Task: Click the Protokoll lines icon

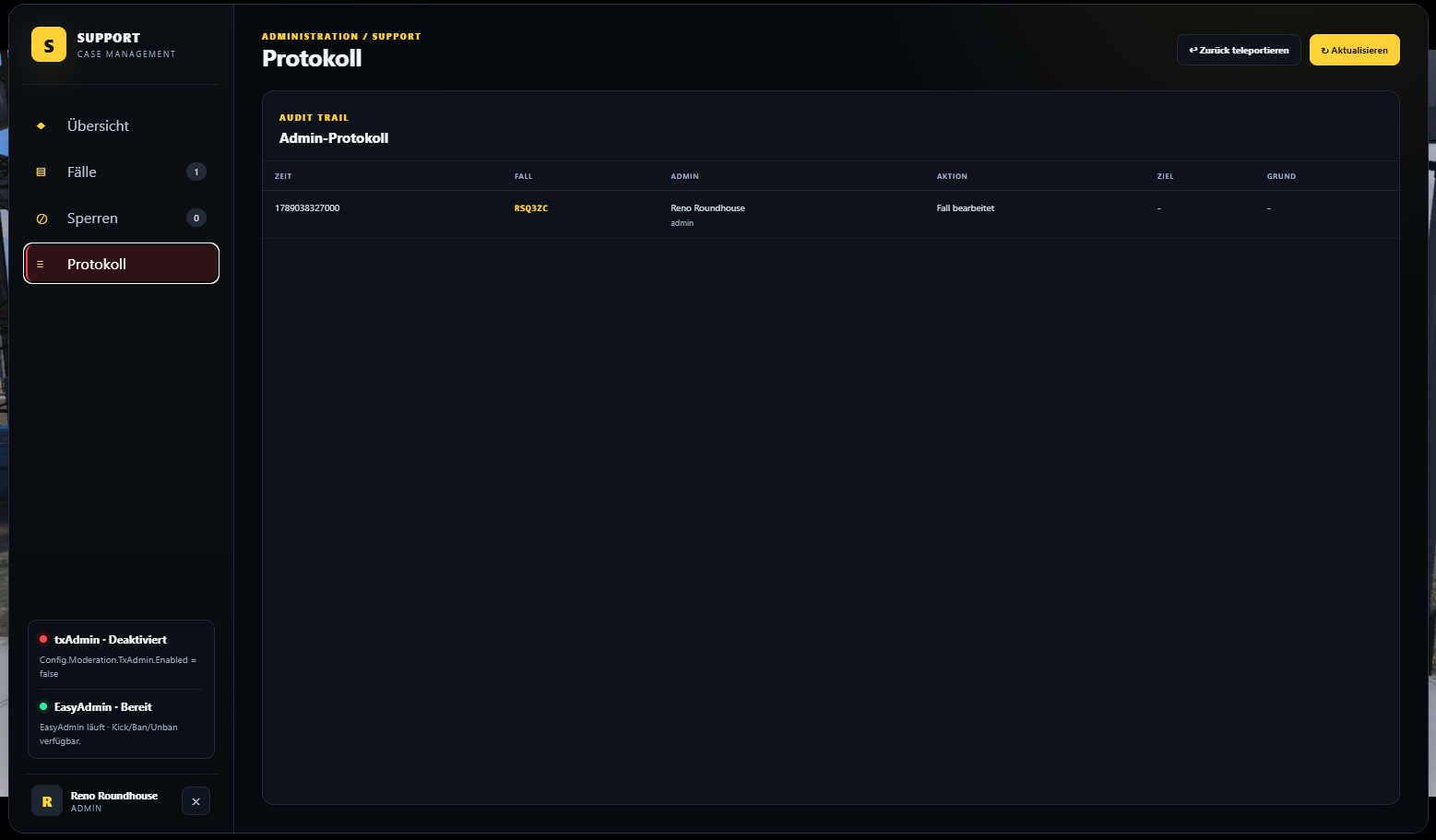Action: [x=40, y=264]
